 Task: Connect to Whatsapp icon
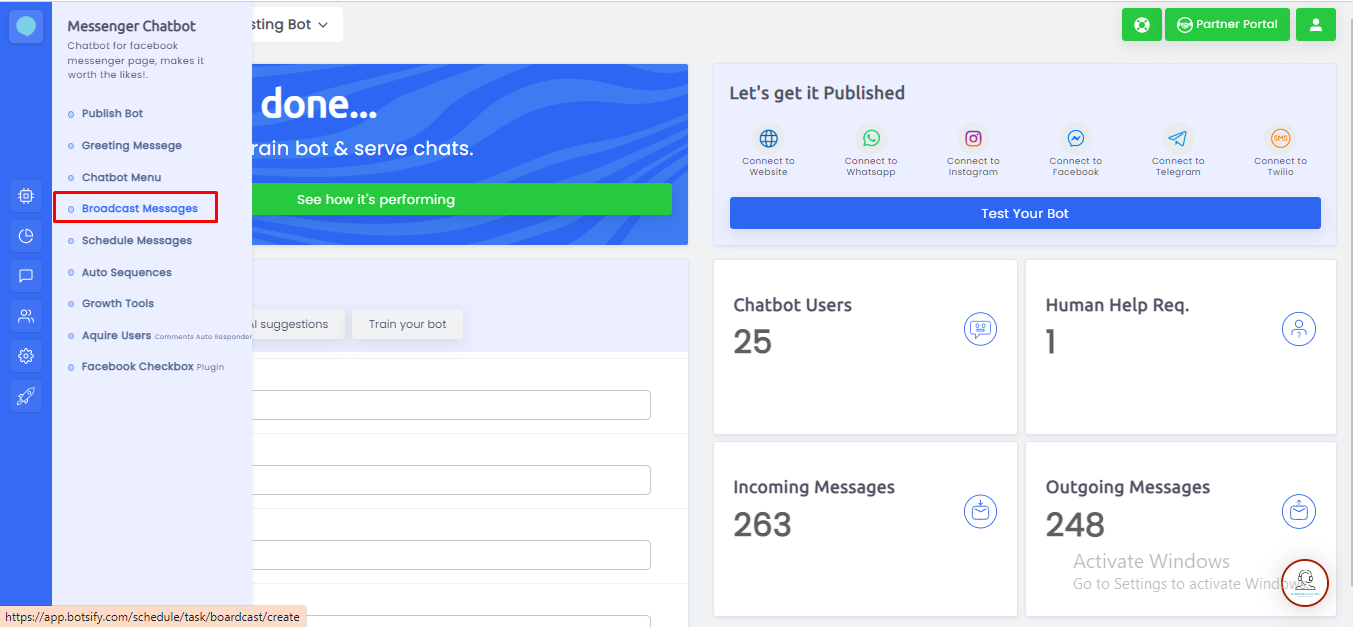click(871, 138)
